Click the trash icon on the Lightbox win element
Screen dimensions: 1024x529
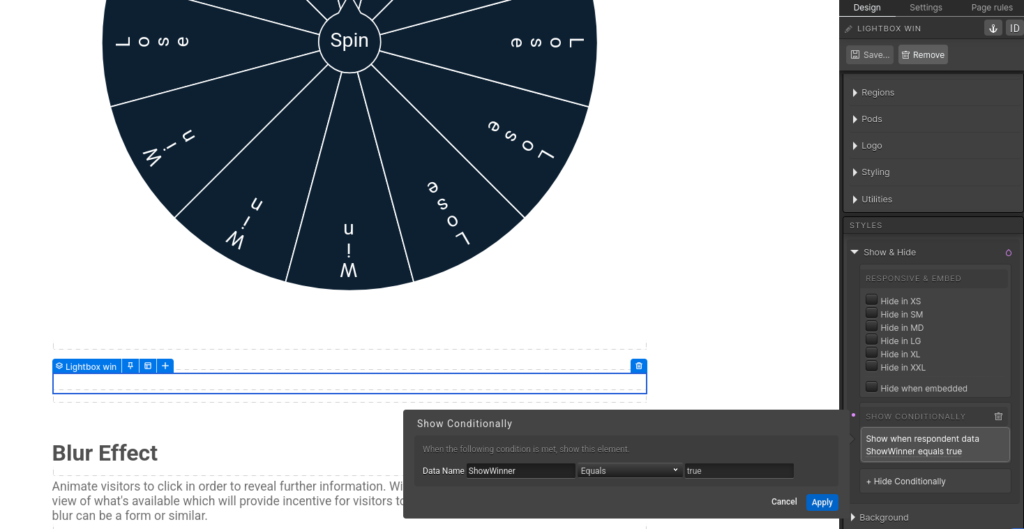pyautogui.click(x=639, y=366)
